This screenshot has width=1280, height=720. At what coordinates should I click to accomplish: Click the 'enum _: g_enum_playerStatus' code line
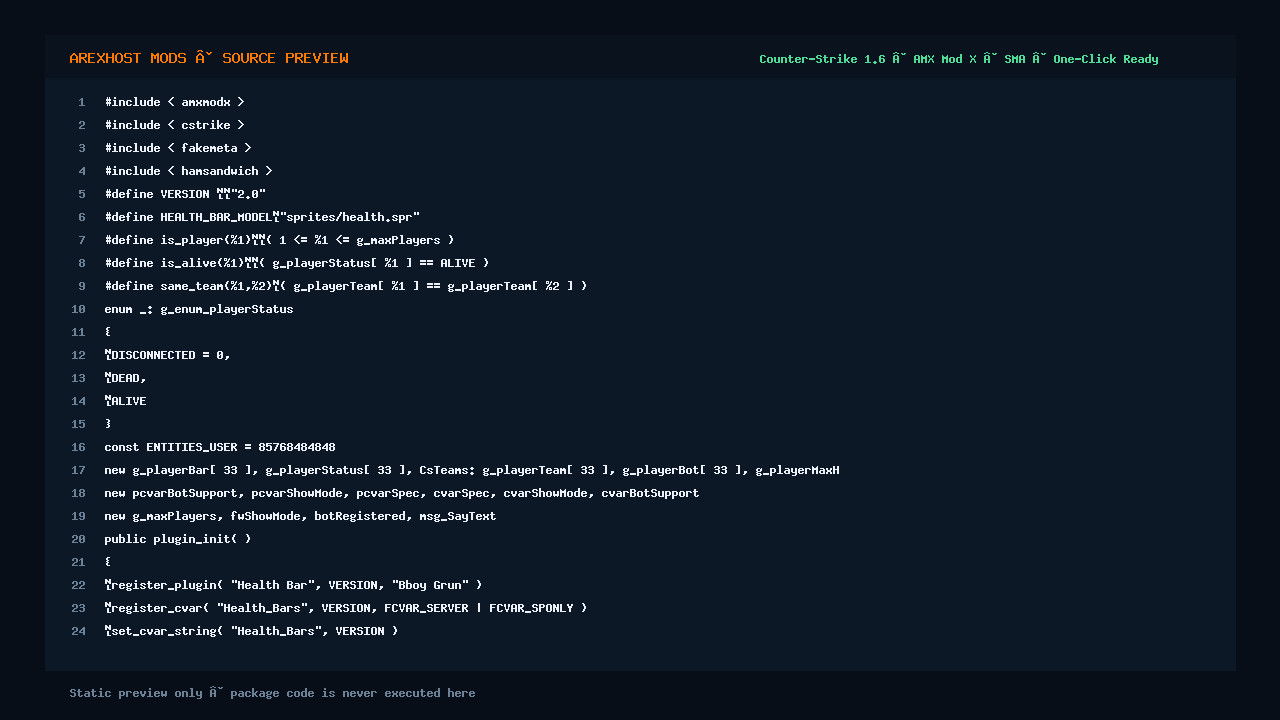tap(199, 309)
